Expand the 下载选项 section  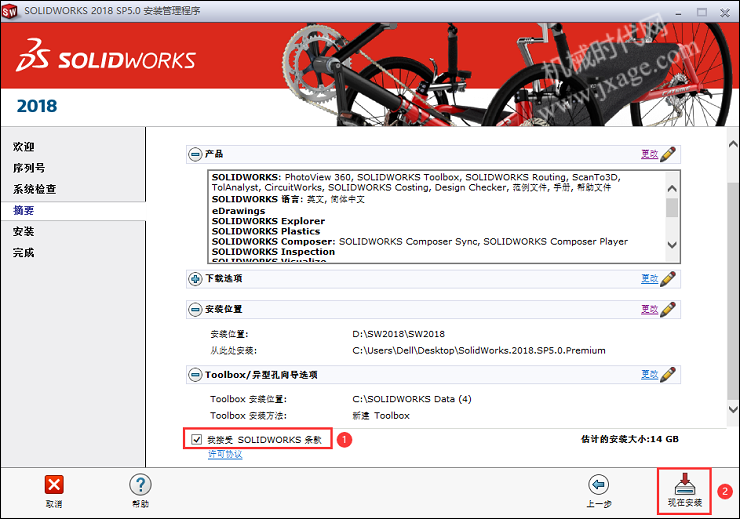pos(195,279)
